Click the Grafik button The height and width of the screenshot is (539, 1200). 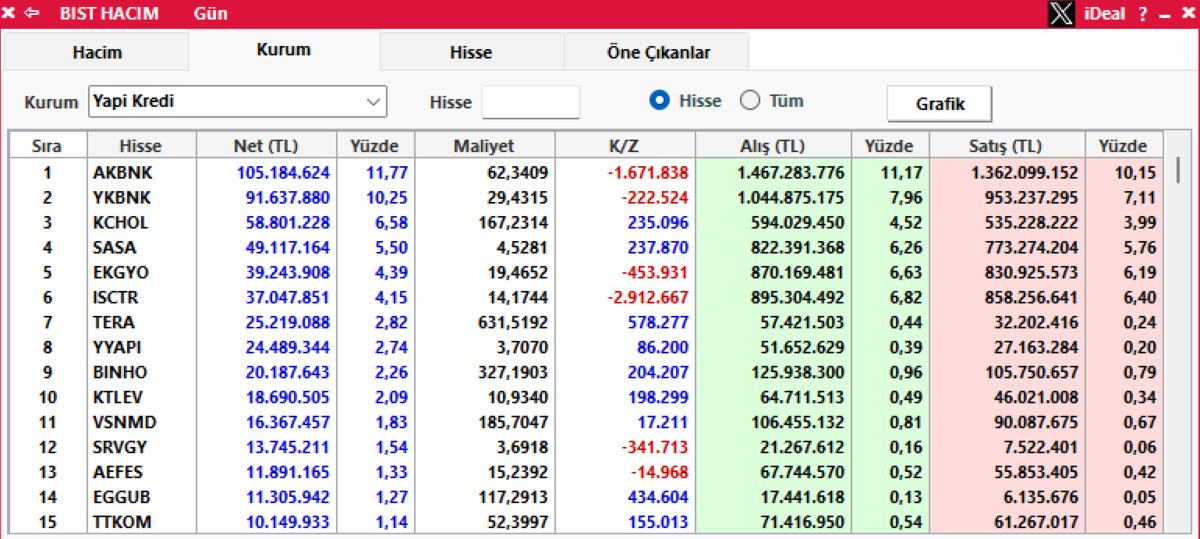coord(940,103)
